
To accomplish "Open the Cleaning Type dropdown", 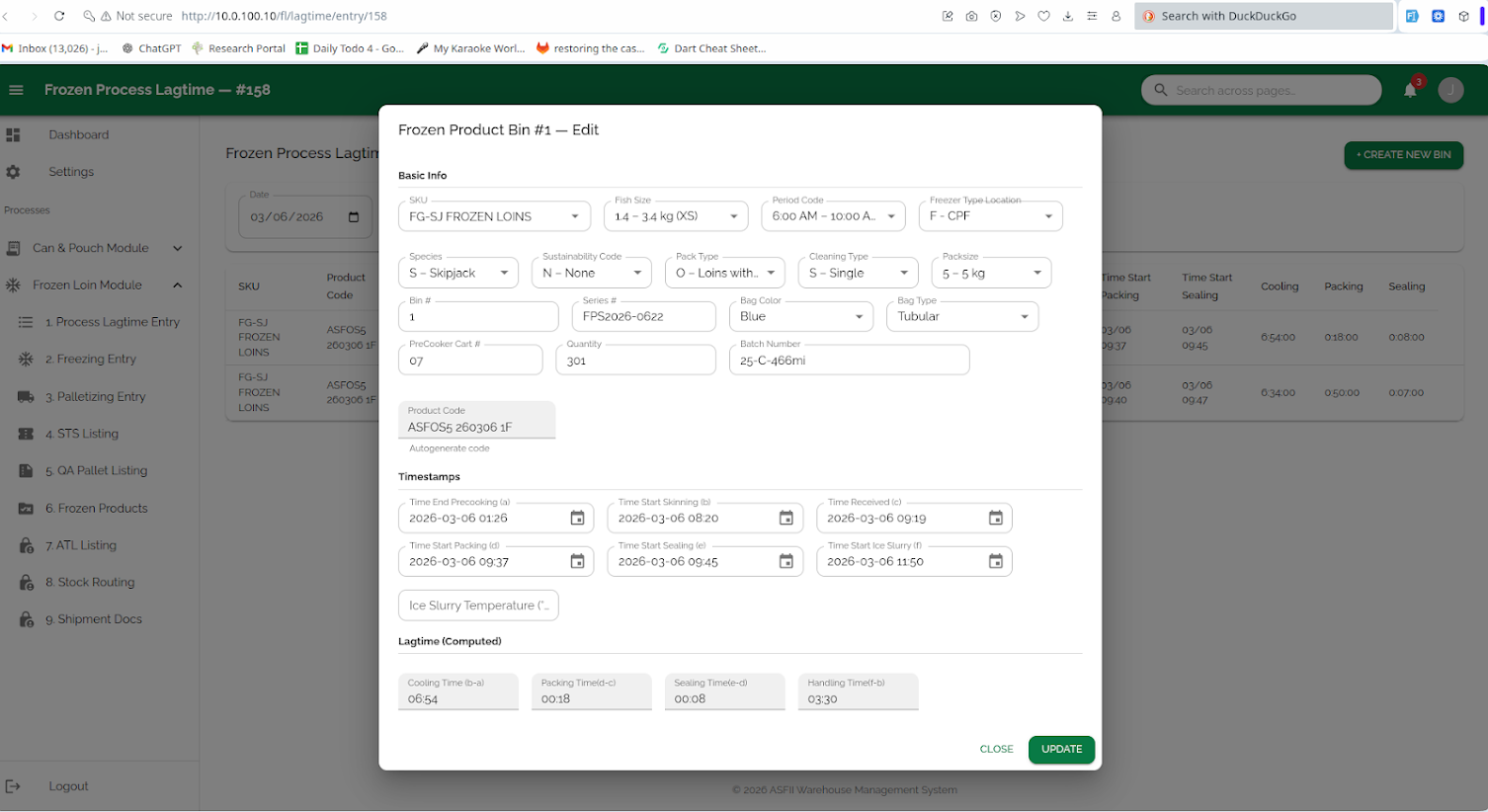I will pos(859,273).
